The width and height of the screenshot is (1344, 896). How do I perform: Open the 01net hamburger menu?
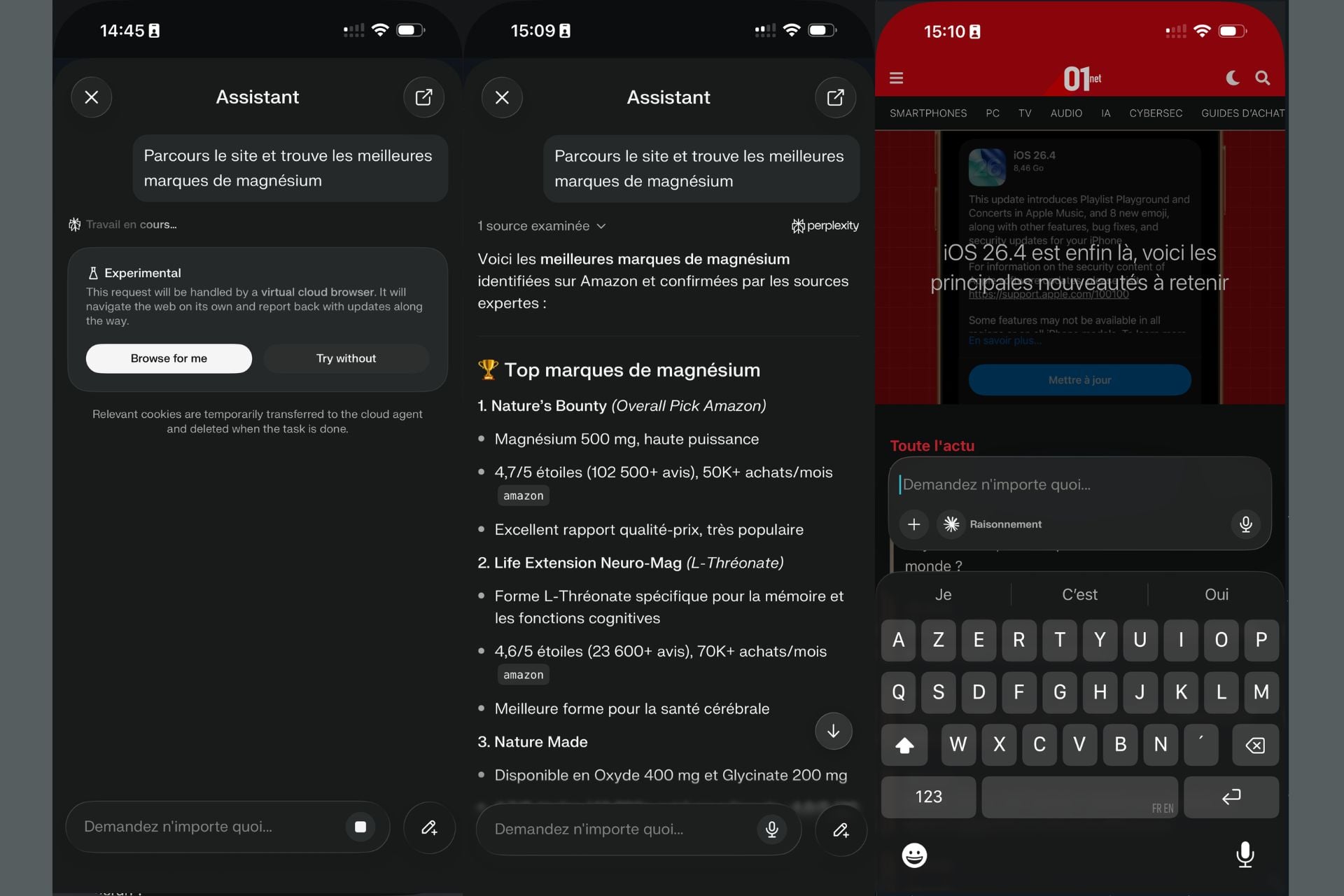(896, 78)
